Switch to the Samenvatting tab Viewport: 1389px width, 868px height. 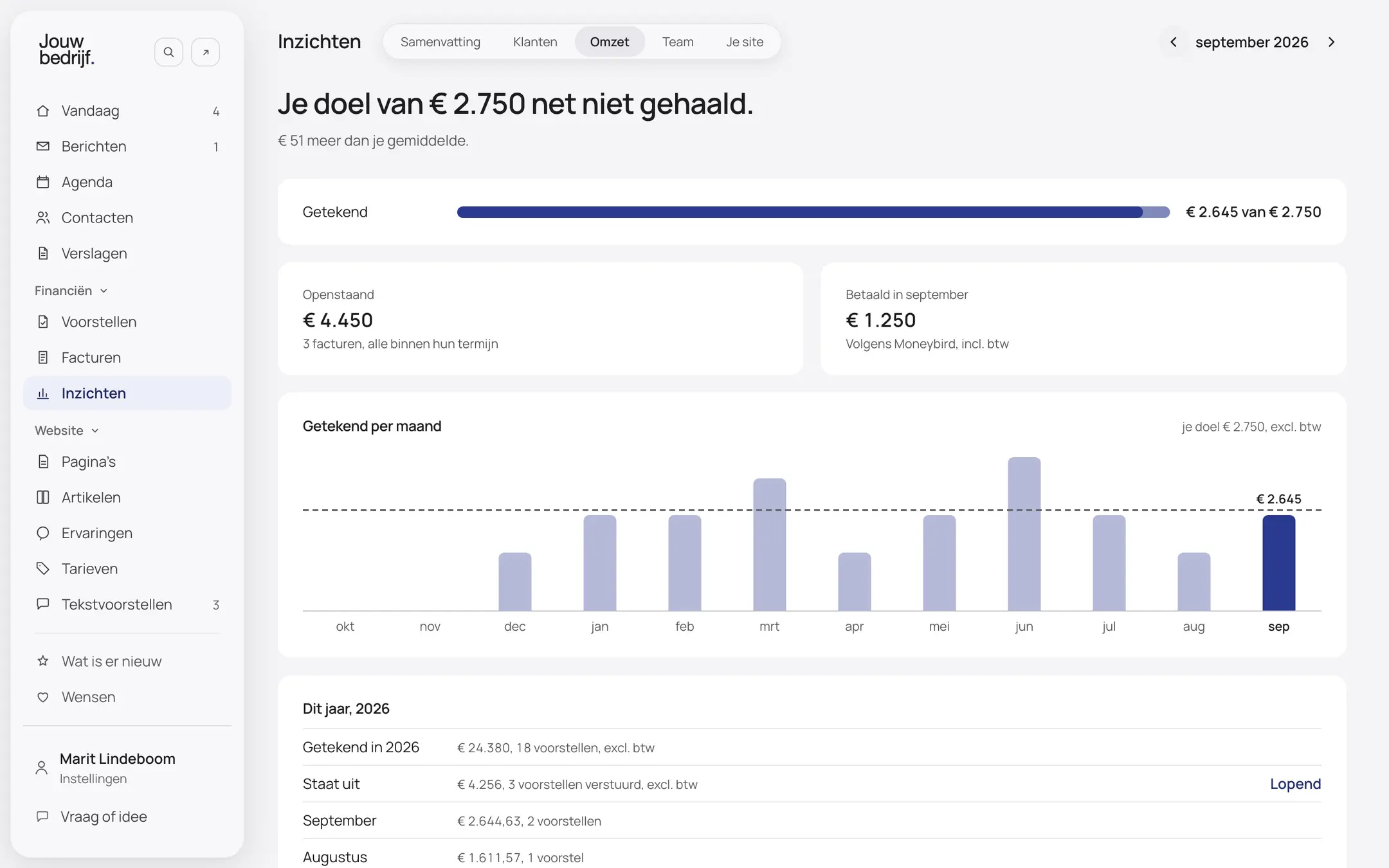(x=440, y=42)
